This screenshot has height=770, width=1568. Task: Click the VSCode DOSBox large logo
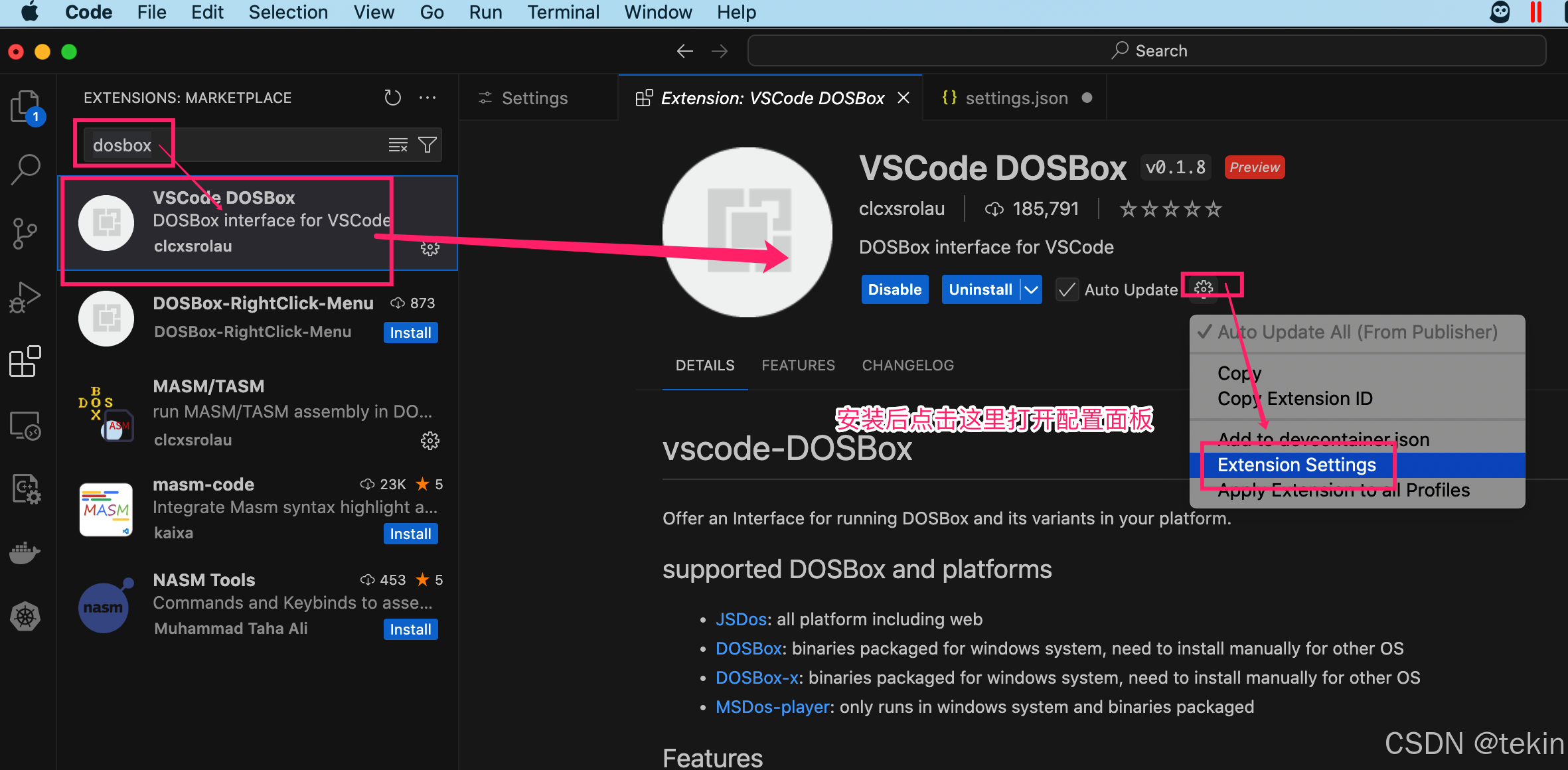pos(747,232)
